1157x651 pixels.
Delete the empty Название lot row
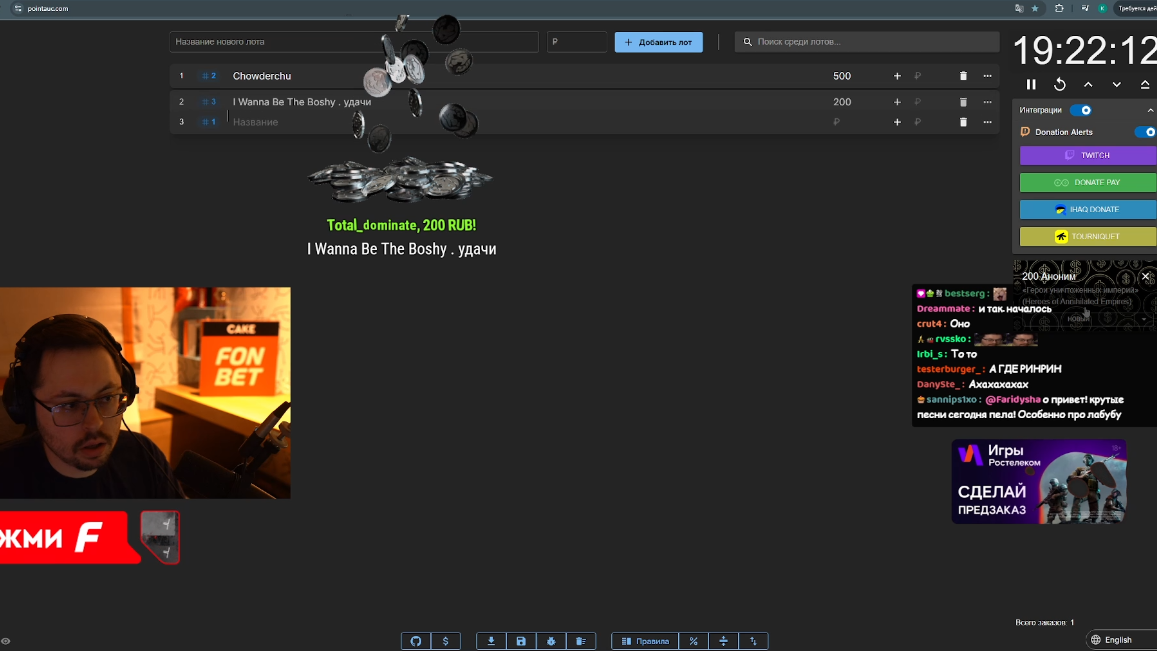963,122
